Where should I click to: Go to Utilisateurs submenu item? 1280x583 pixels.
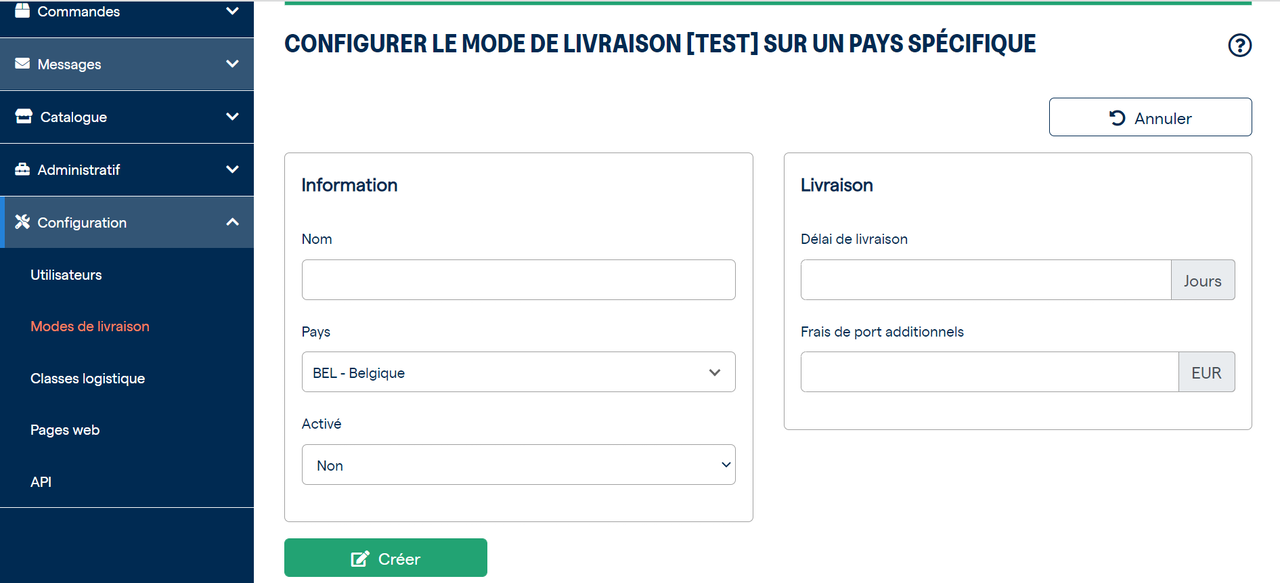click(x=66, y=275)
